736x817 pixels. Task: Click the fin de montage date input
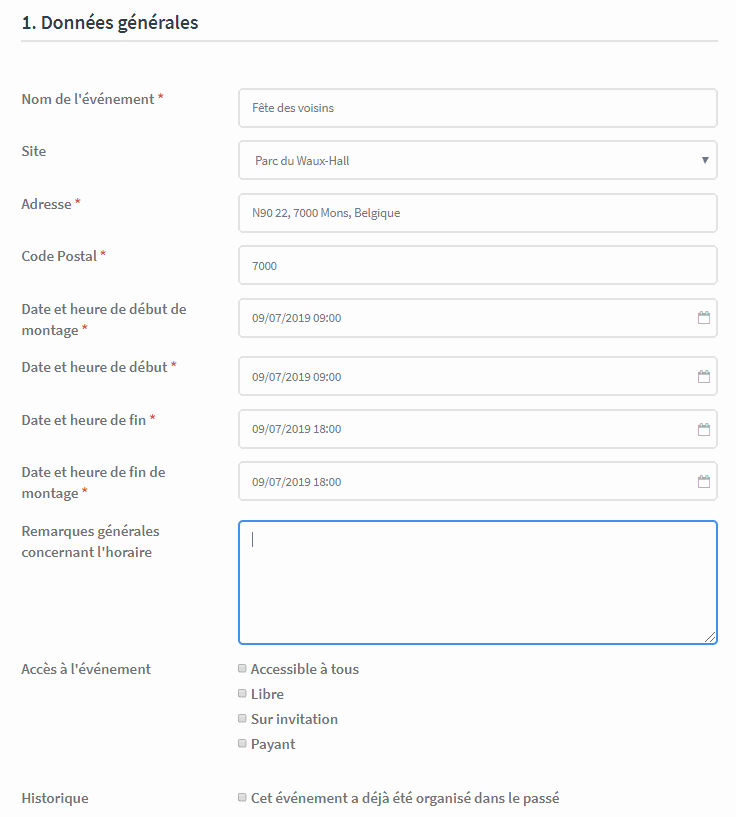tap(478, 481)
